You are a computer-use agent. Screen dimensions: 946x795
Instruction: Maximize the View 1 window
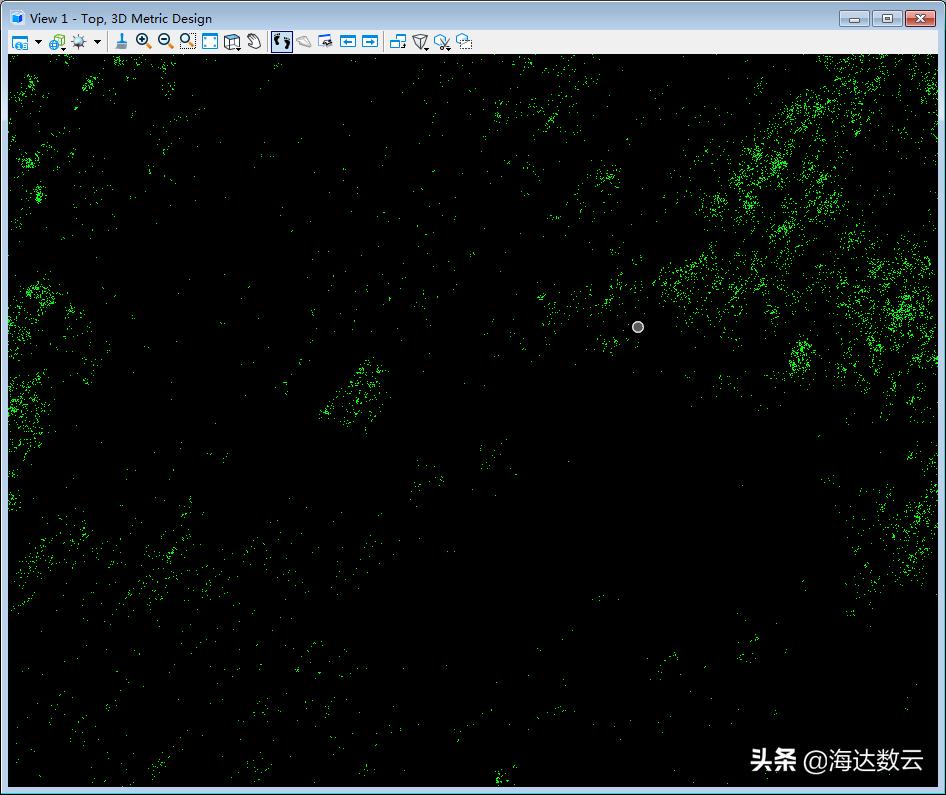[887, 19]
